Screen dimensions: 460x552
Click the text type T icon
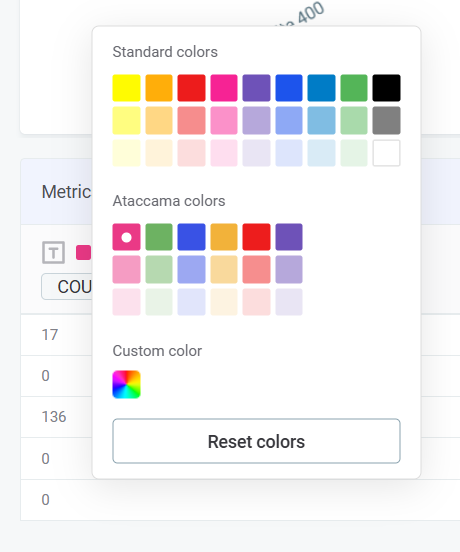[53, 252]
